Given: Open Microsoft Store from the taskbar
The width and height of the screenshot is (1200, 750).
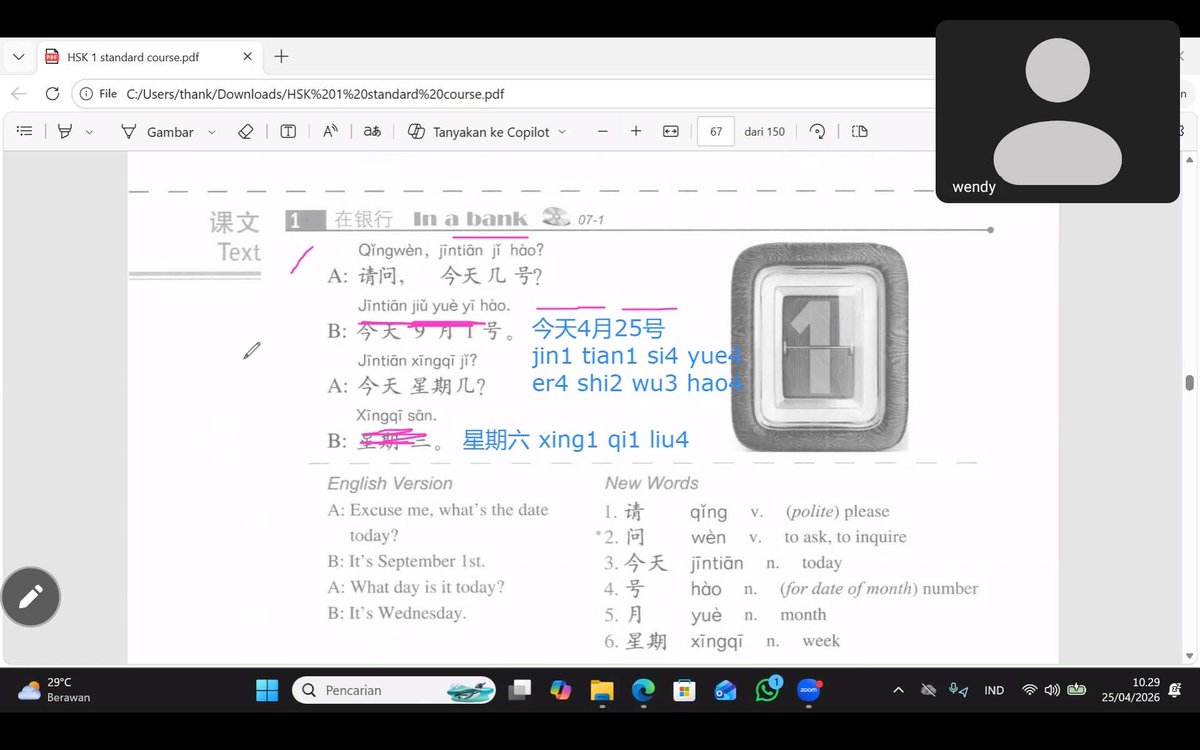Looking at the screenshot, I should click(684, 690).
